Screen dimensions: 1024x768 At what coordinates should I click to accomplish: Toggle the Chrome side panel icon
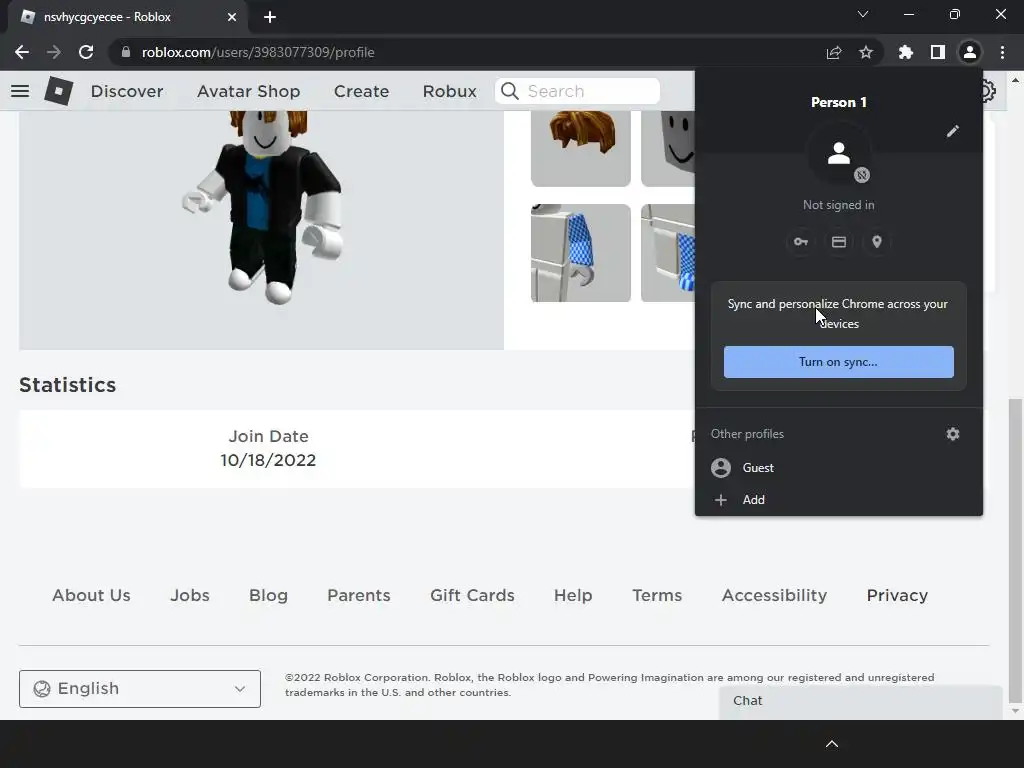[938, 52]
